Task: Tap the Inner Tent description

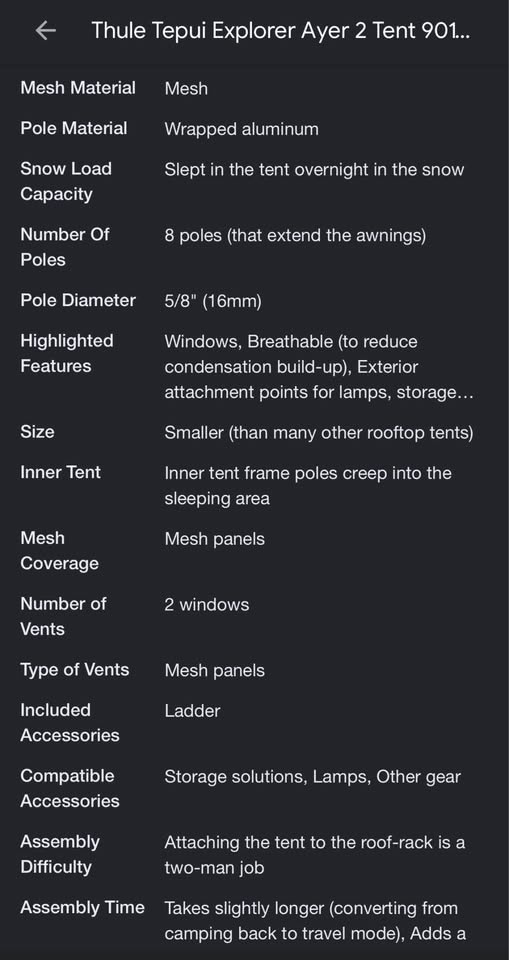Action: tap(308, 486)
